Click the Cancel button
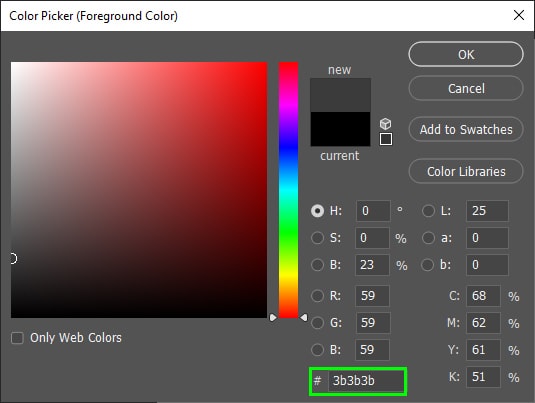 (466, 88)
